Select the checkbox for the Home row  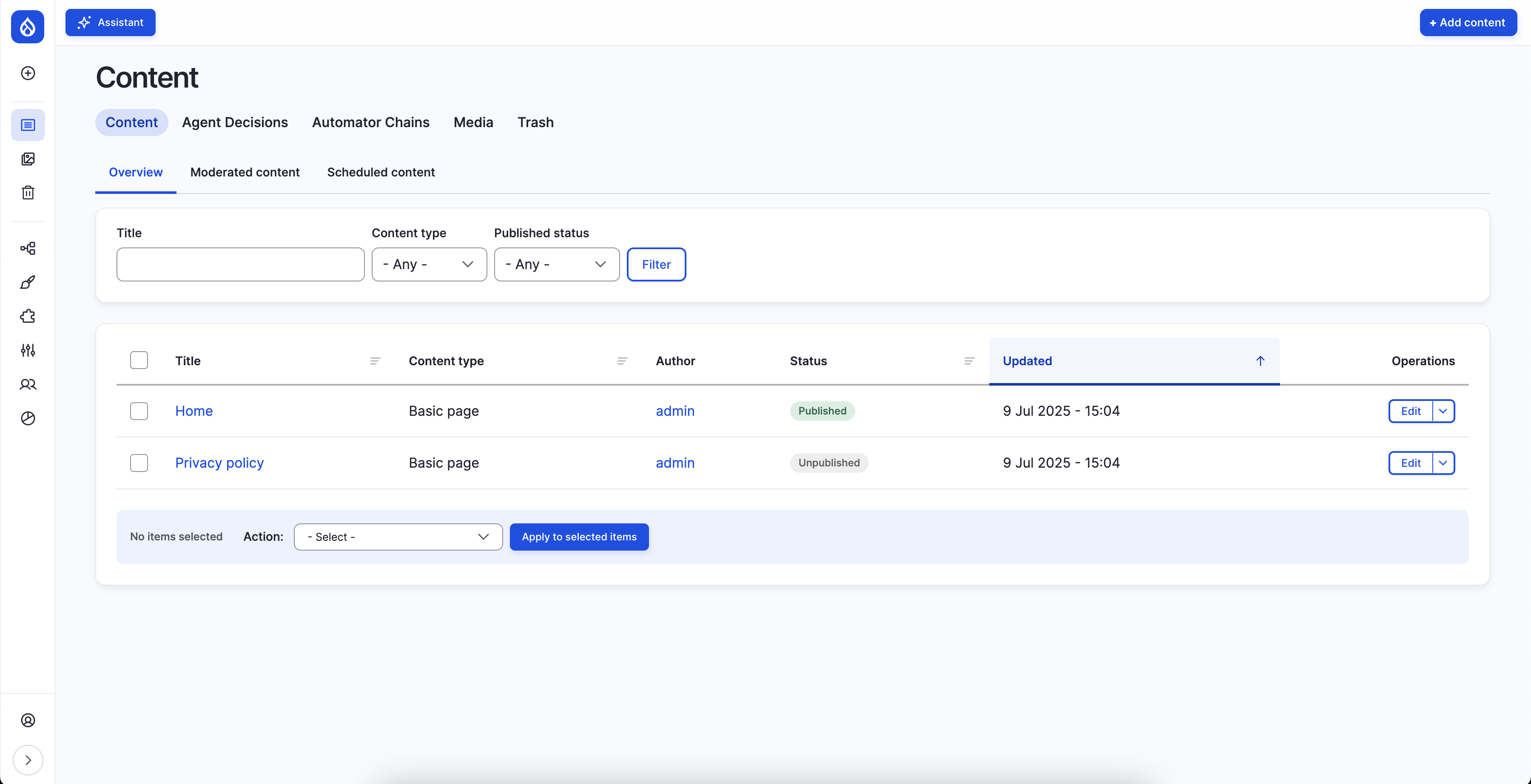click(x=139, y=411)
